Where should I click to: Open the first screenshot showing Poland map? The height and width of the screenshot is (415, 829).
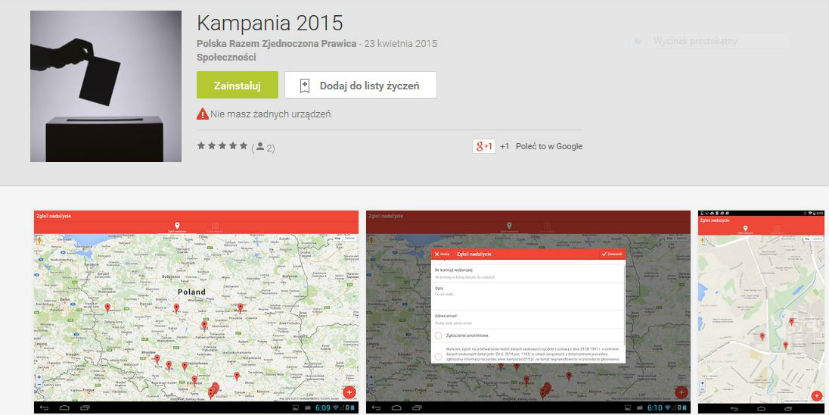point(196,312)
